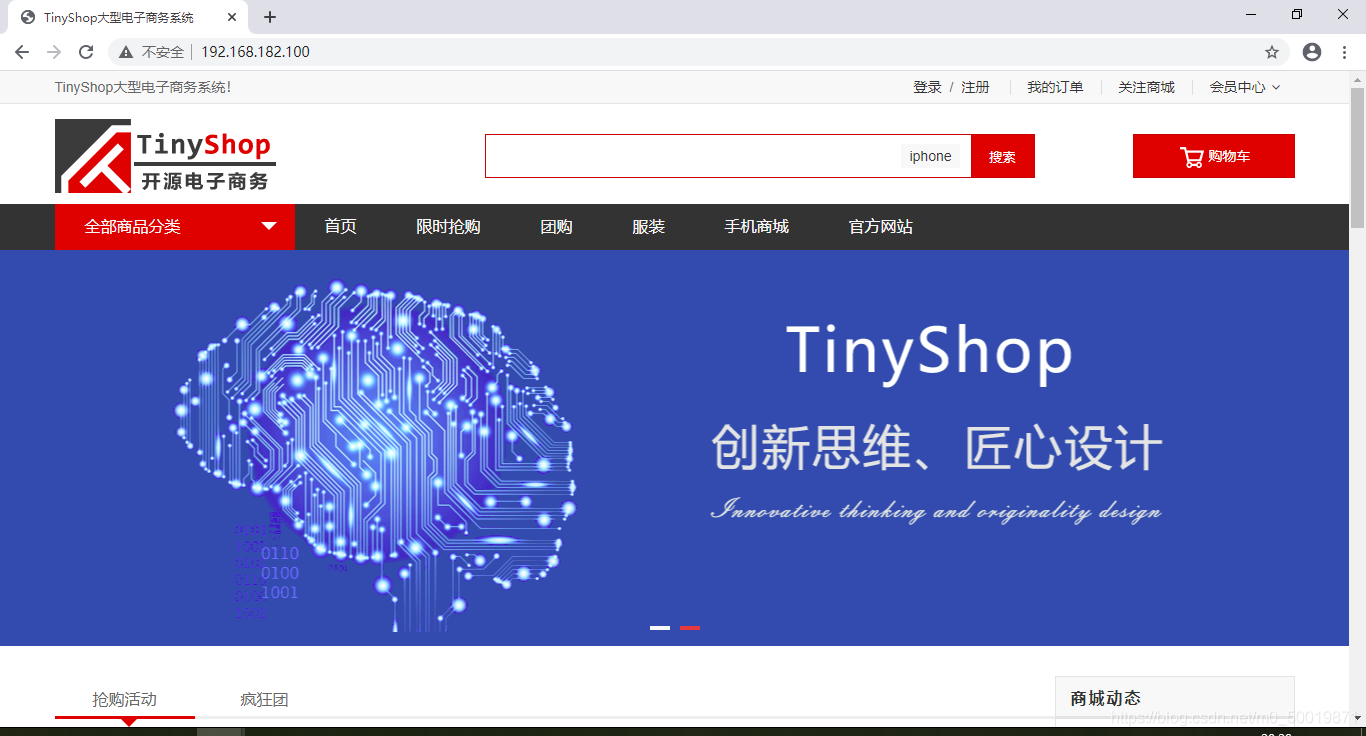Select 服装 in the navigation bar
This screenshot has height=736, width=1366.
(x=648, y=227)
